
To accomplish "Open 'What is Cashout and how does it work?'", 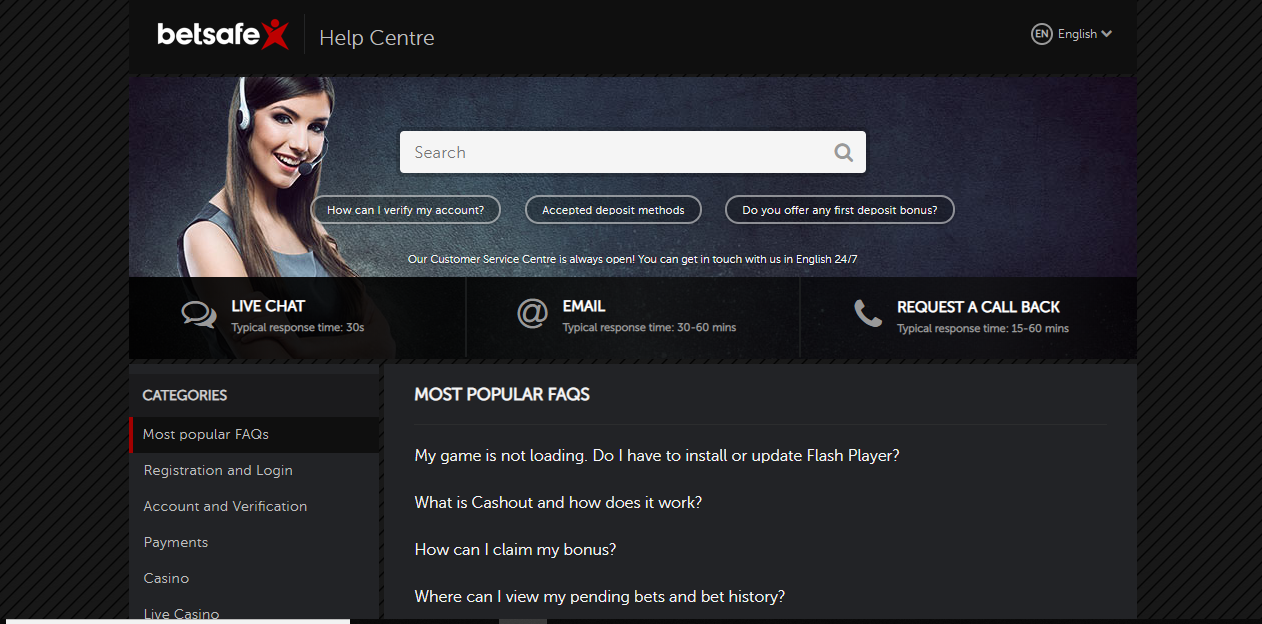I will [558, 502].
